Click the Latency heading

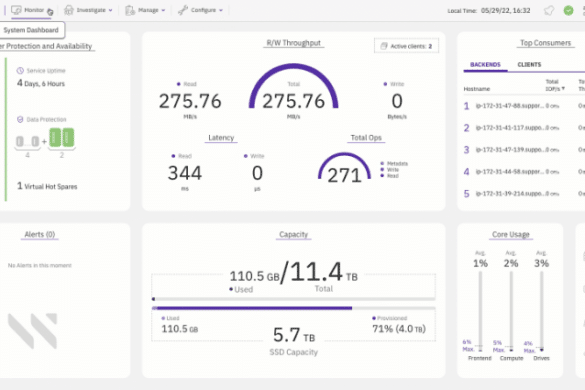[221, 138]
